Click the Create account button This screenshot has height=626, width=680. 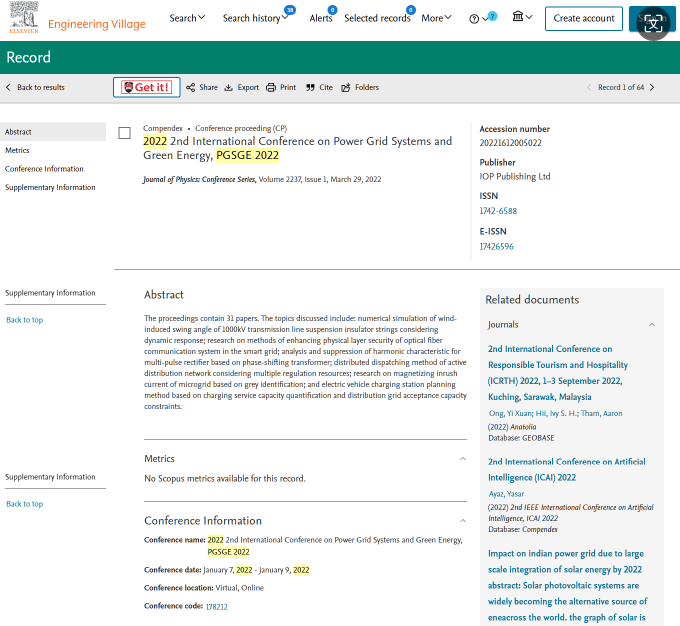point(583,19)
